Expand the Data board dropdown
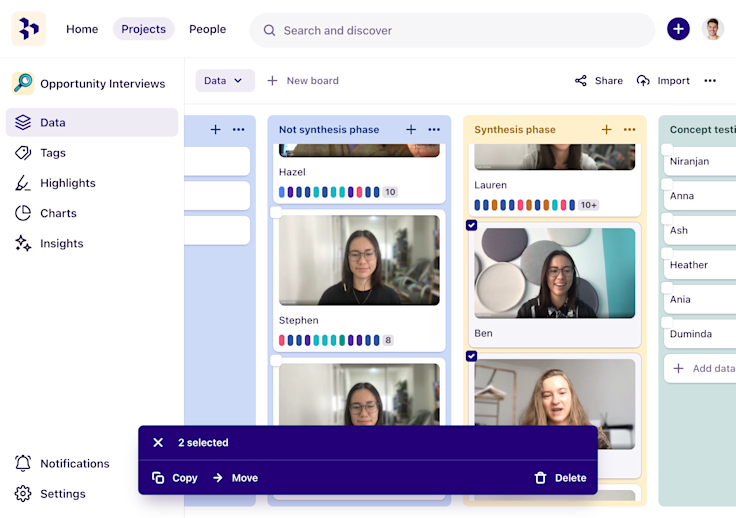The image size is (736, 518). pyautogui.click(x=225, y=81)
